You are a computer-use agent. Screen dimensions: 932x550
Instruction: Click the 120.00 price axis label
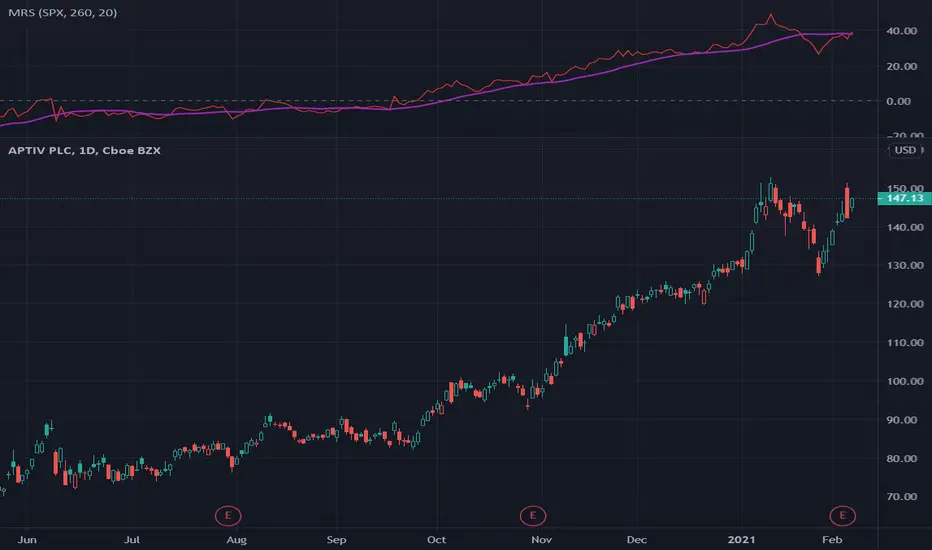coord(905,304)
